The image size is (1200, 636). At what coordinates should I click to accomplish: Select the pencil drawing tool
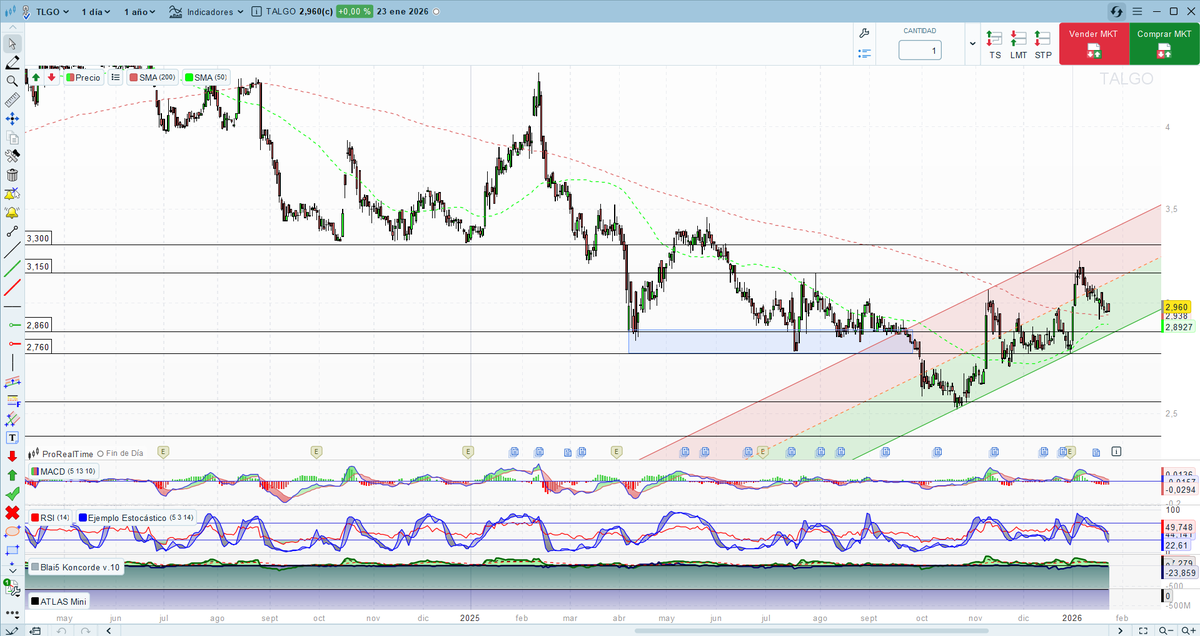pyautogui.click(x=12, y=62)
